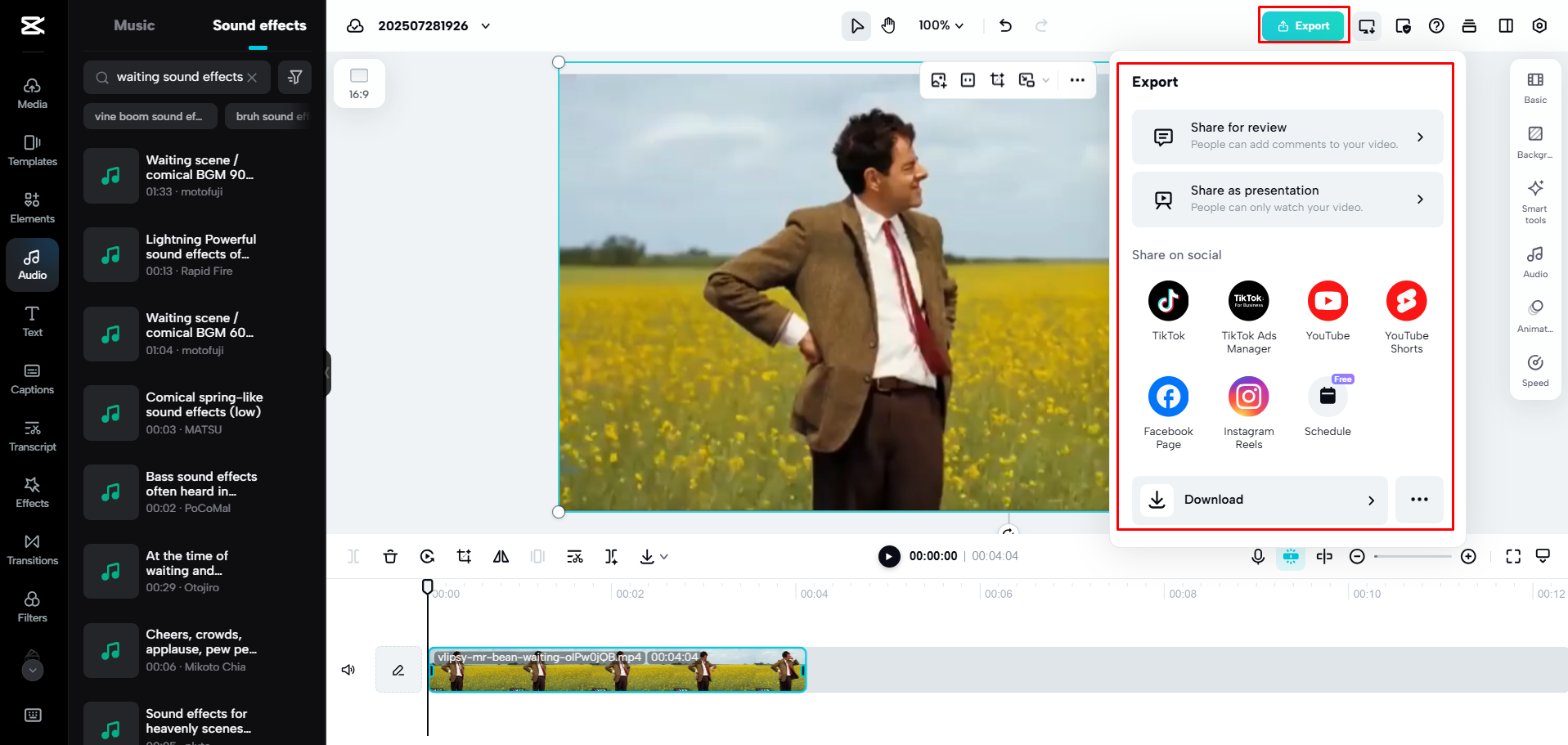The height and width of the screenshot is (745, 1568).
Task: Select the delete clip icon in the timeline toolbar
Action: pyautogui.click(x=390, y=556)
